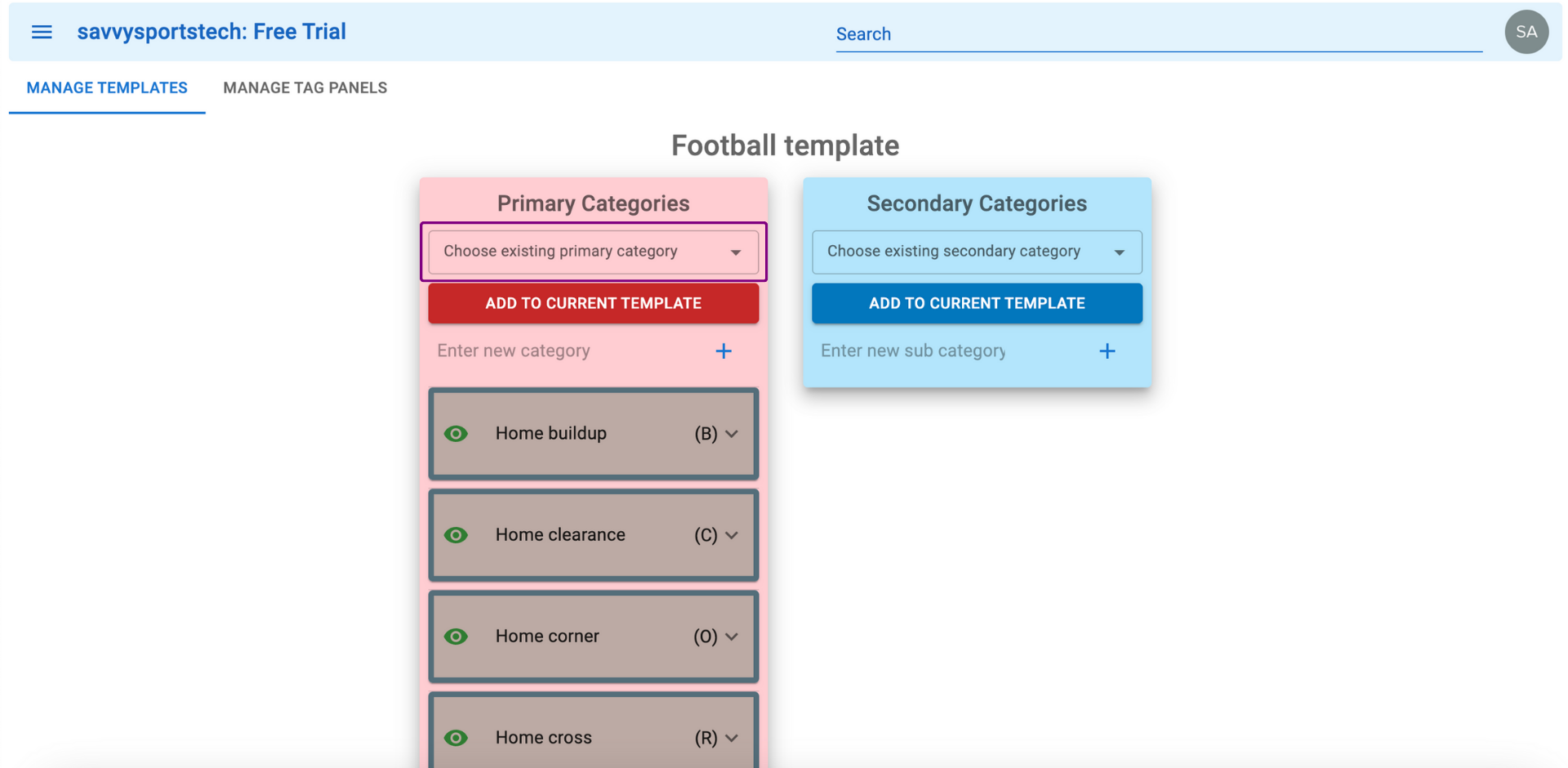Click plus icon to add new sub category
1568x768 pixels.
coord(1107,351)
